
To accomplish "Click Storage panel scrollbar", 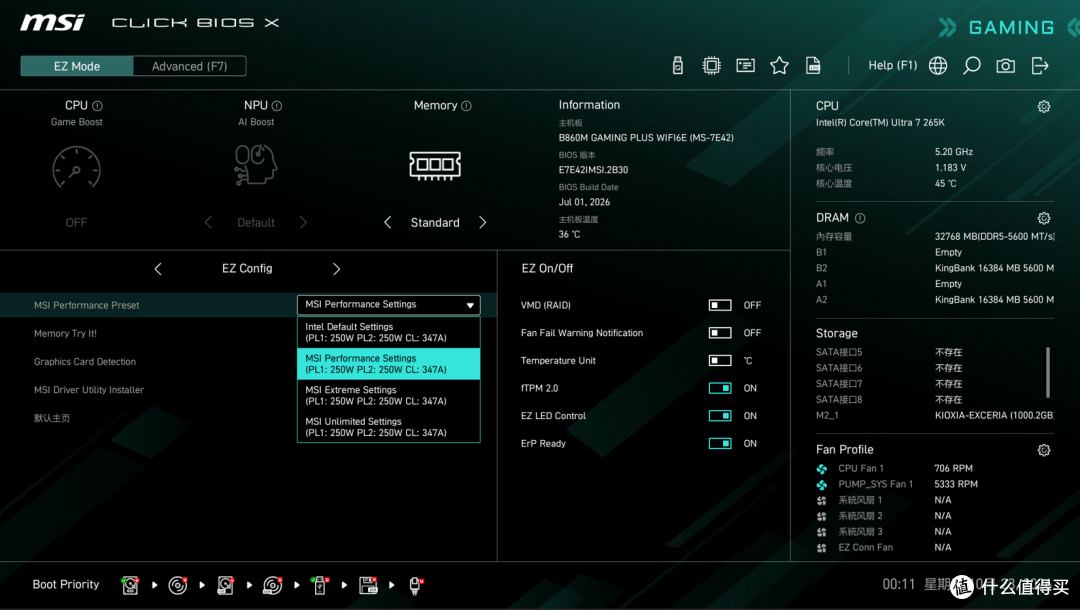I will coord(1048,372).
